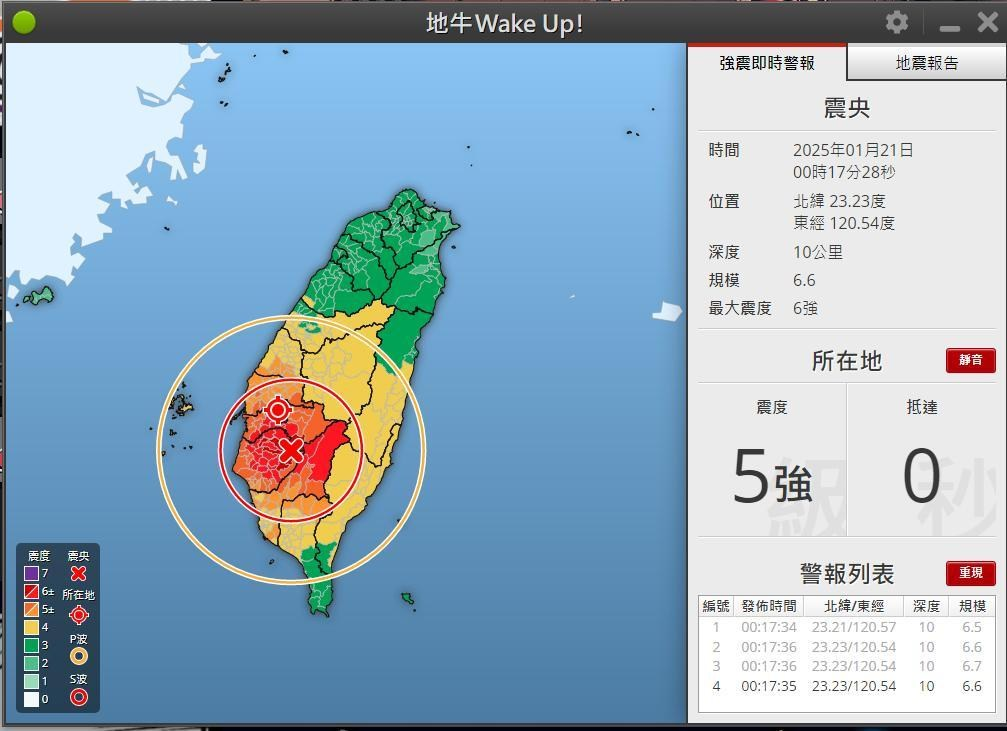Click the red X epicenter marker on map
This screenshot has height=731, width=1007.
coord(291,451)
